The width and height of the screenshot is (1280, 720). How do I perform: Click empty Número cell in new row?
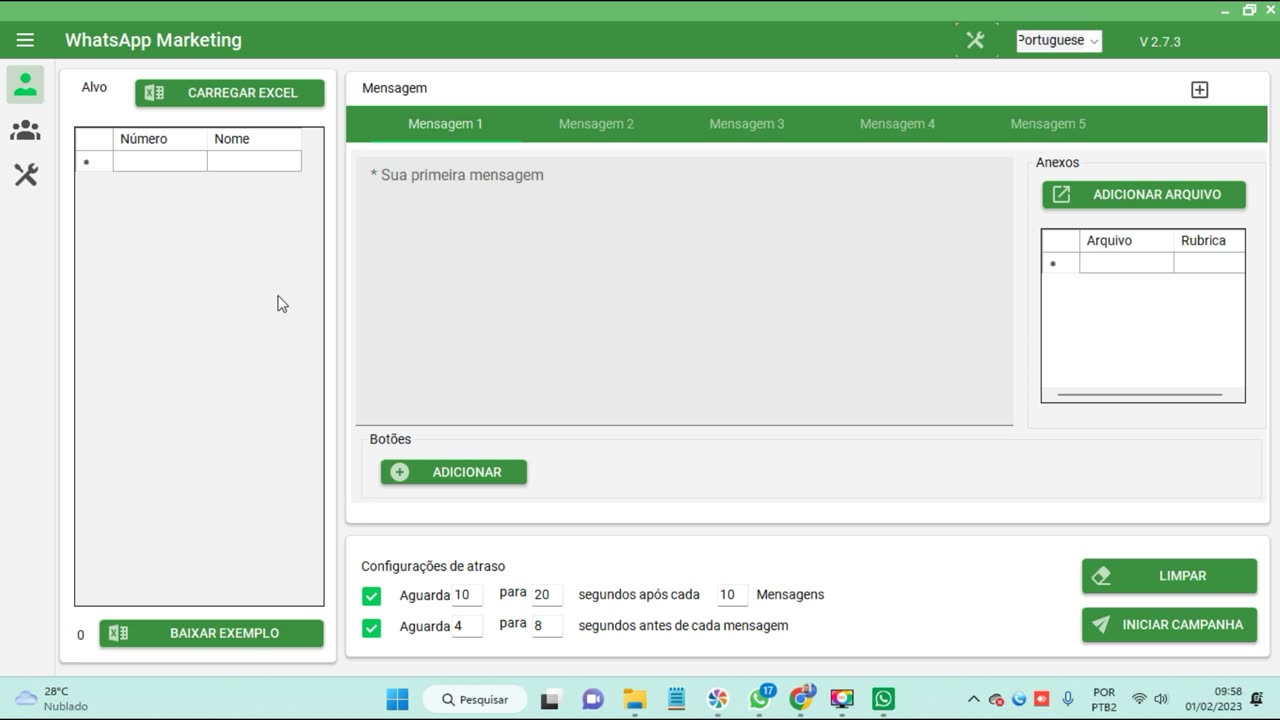(x=160, y=161)
